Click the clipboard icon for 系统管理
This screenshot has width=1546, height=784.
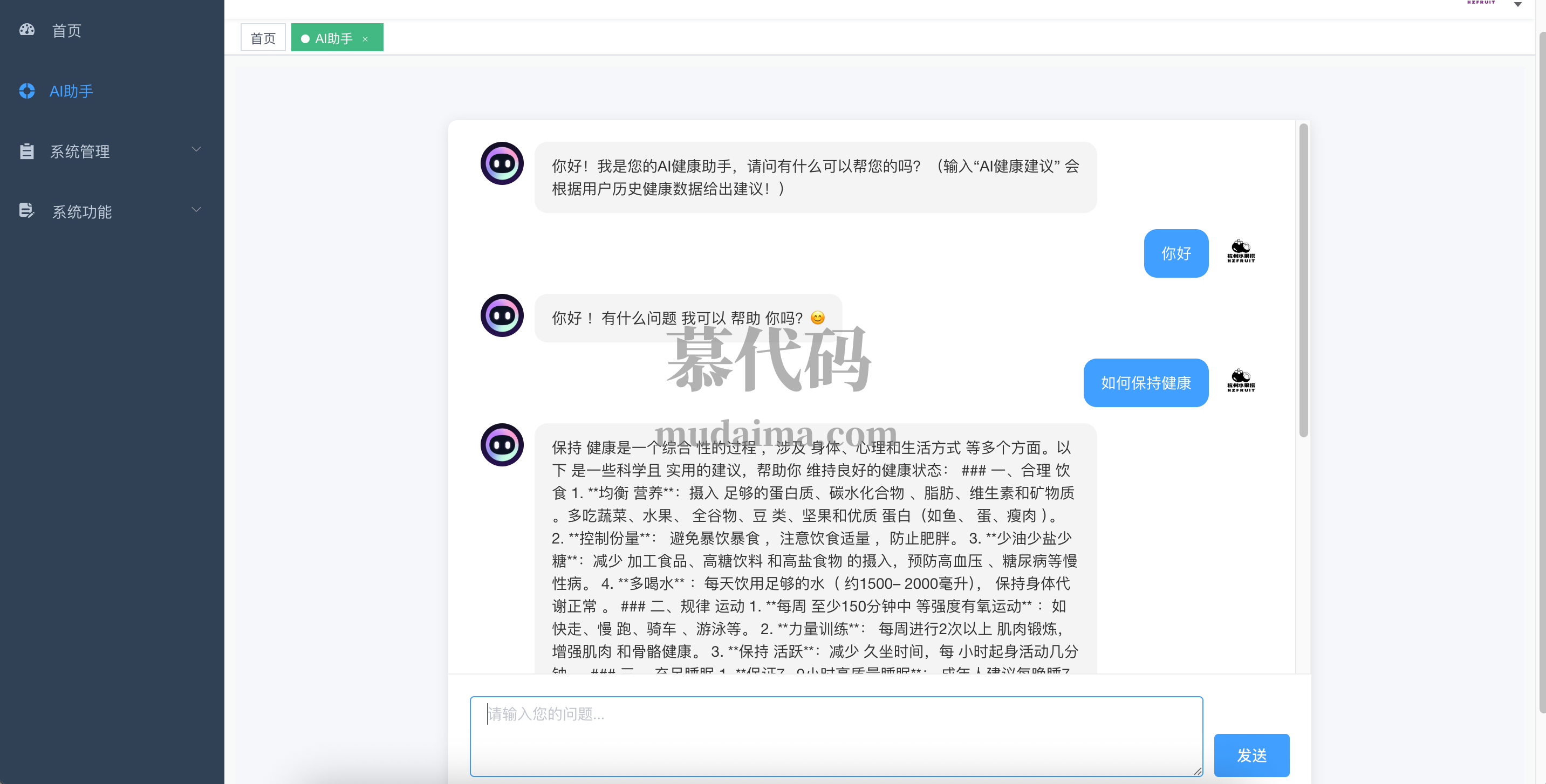27,151
